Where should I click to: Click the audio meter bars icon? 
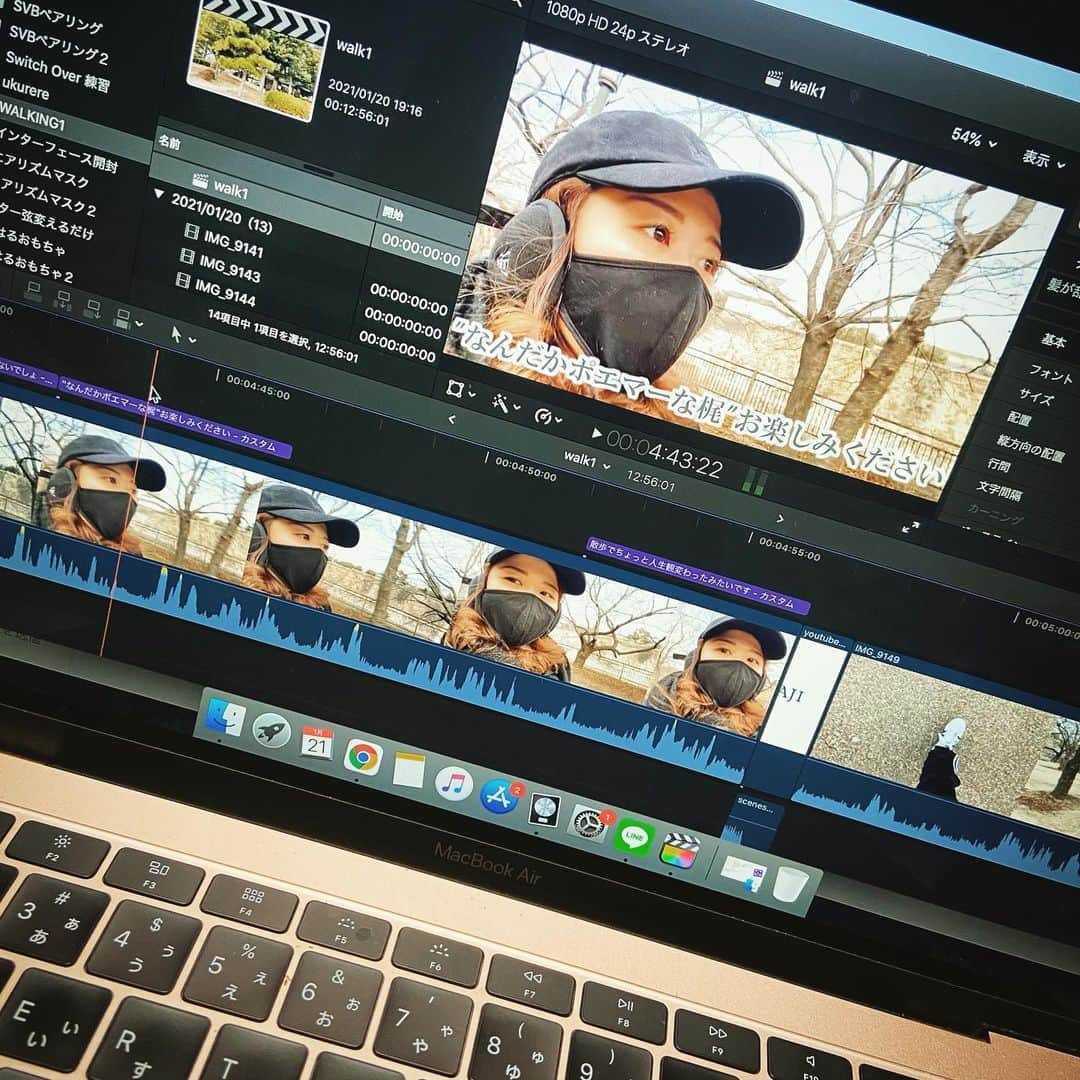pyautogui.click(x=755, y=480)
